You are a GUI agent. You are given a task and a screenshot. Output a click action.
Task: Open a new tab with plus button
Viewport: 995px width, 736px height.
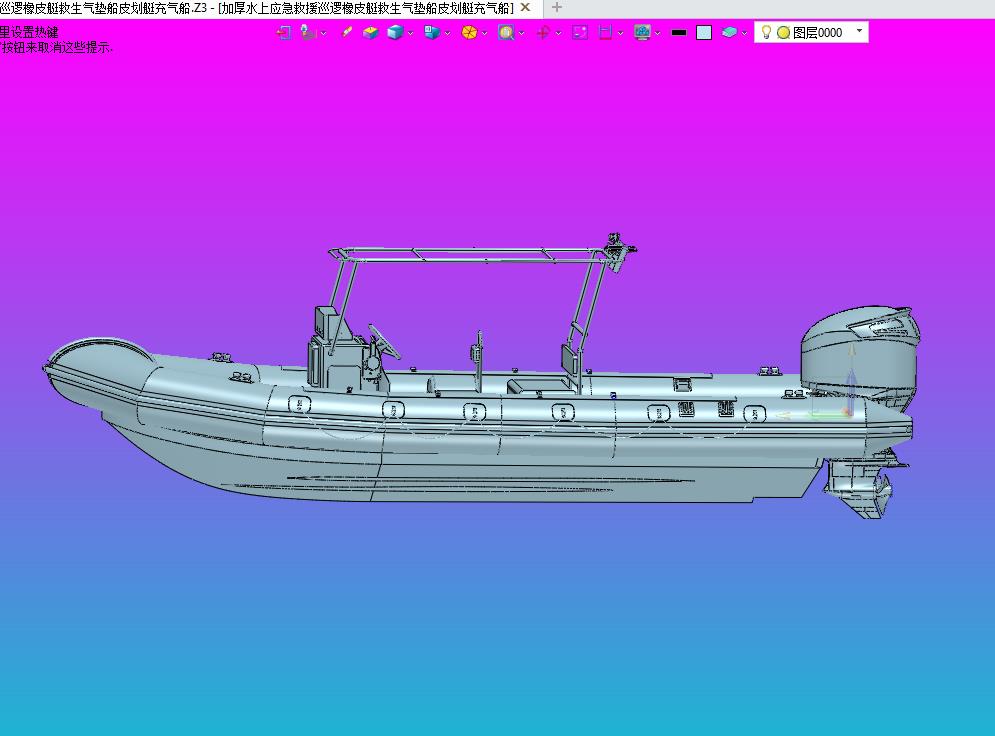tap(557, 7)
